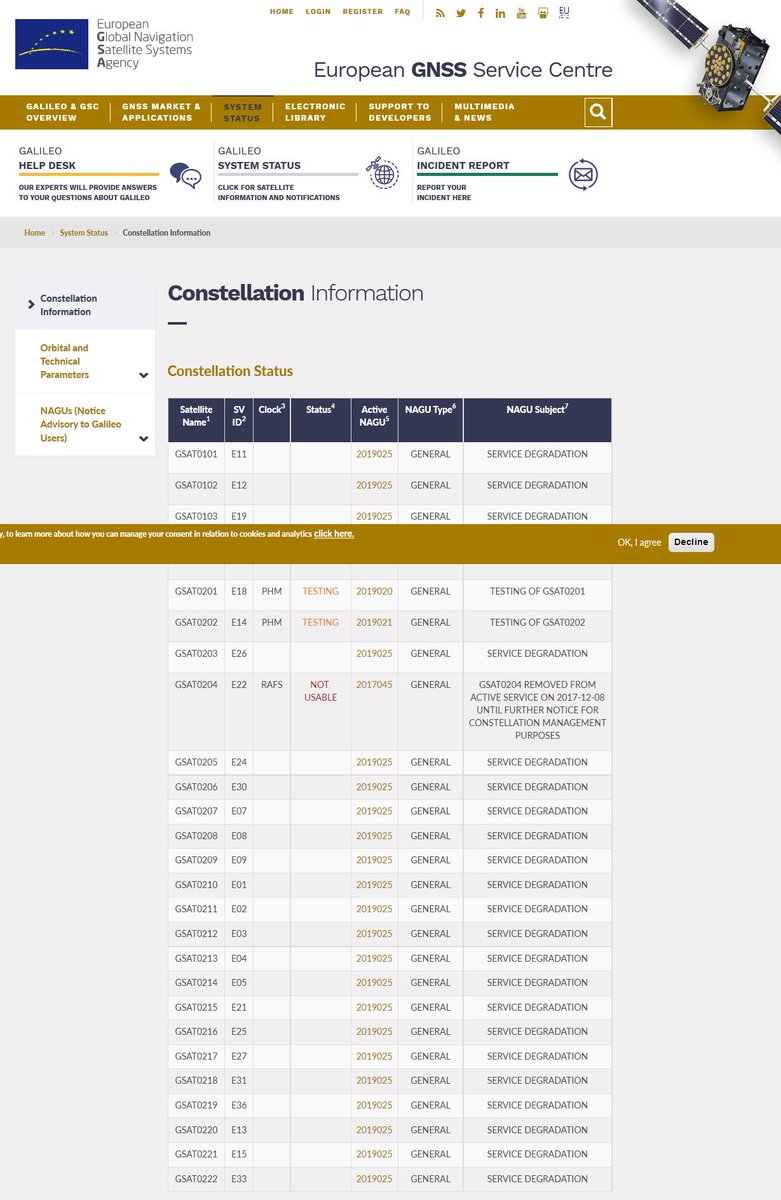Screen dimensions: 781x1200
Task: Open NAGU 2017045 for GSAT0204
Action: pos(374,685)
